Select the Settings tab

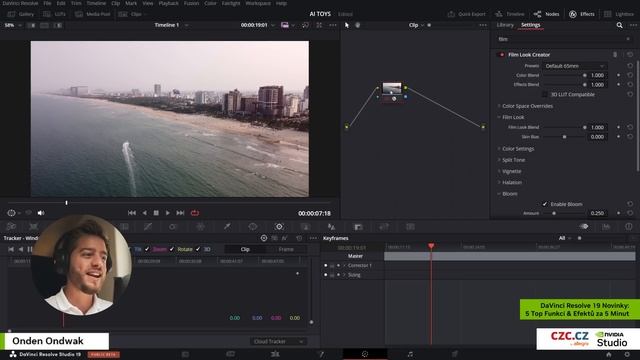pyautogui.click(x=531, y=25)
